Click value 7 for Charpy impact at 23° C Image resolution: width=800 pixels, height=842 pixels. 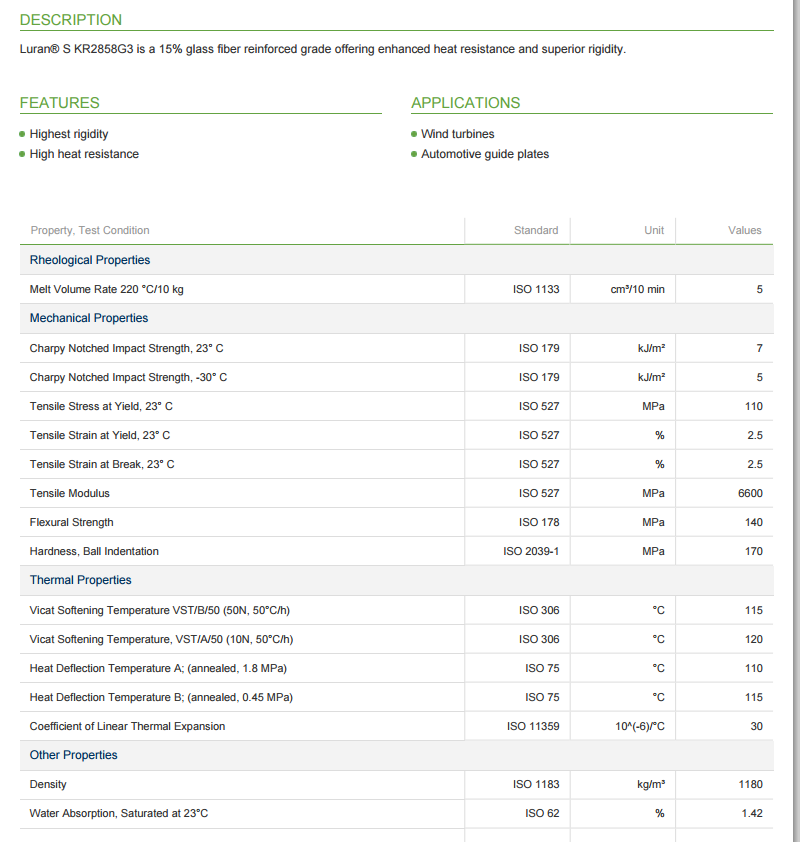(x=759, y=349)
